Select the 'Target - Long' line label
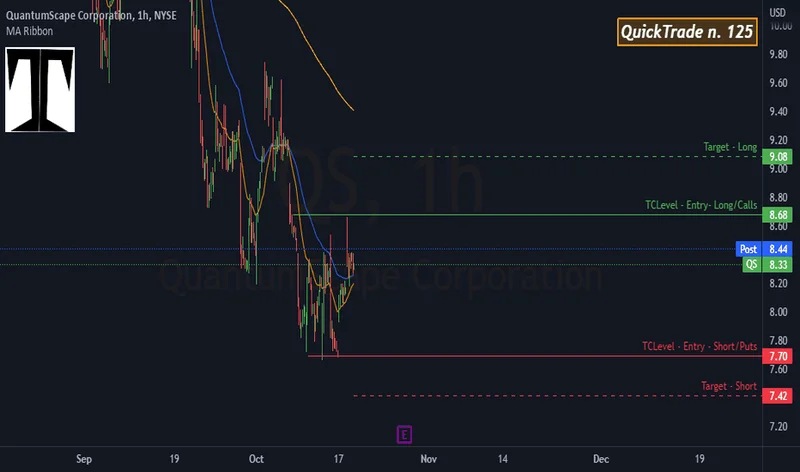This screenshot has width=800, height=472. coord(730,147)
